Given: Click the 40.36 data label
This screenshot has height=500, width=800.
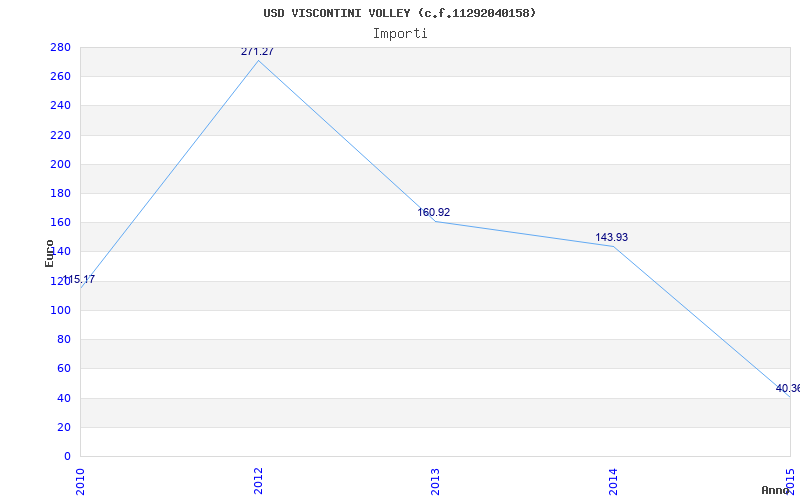Looking at the screenshot, I should (788, 388).
